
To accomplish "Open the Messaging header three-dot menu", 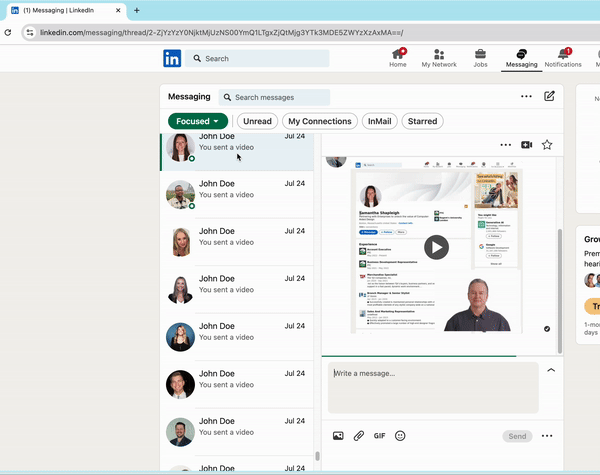I will (526, 96).
